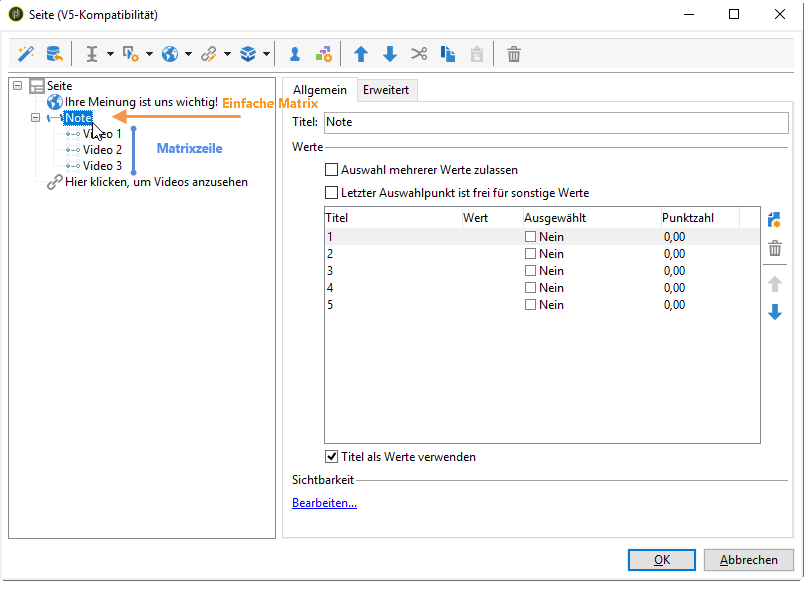Tick Letzter Auswahlpunkt ist frei checkbox
This screenshot has width=812, height=591.
pos(331,193)
